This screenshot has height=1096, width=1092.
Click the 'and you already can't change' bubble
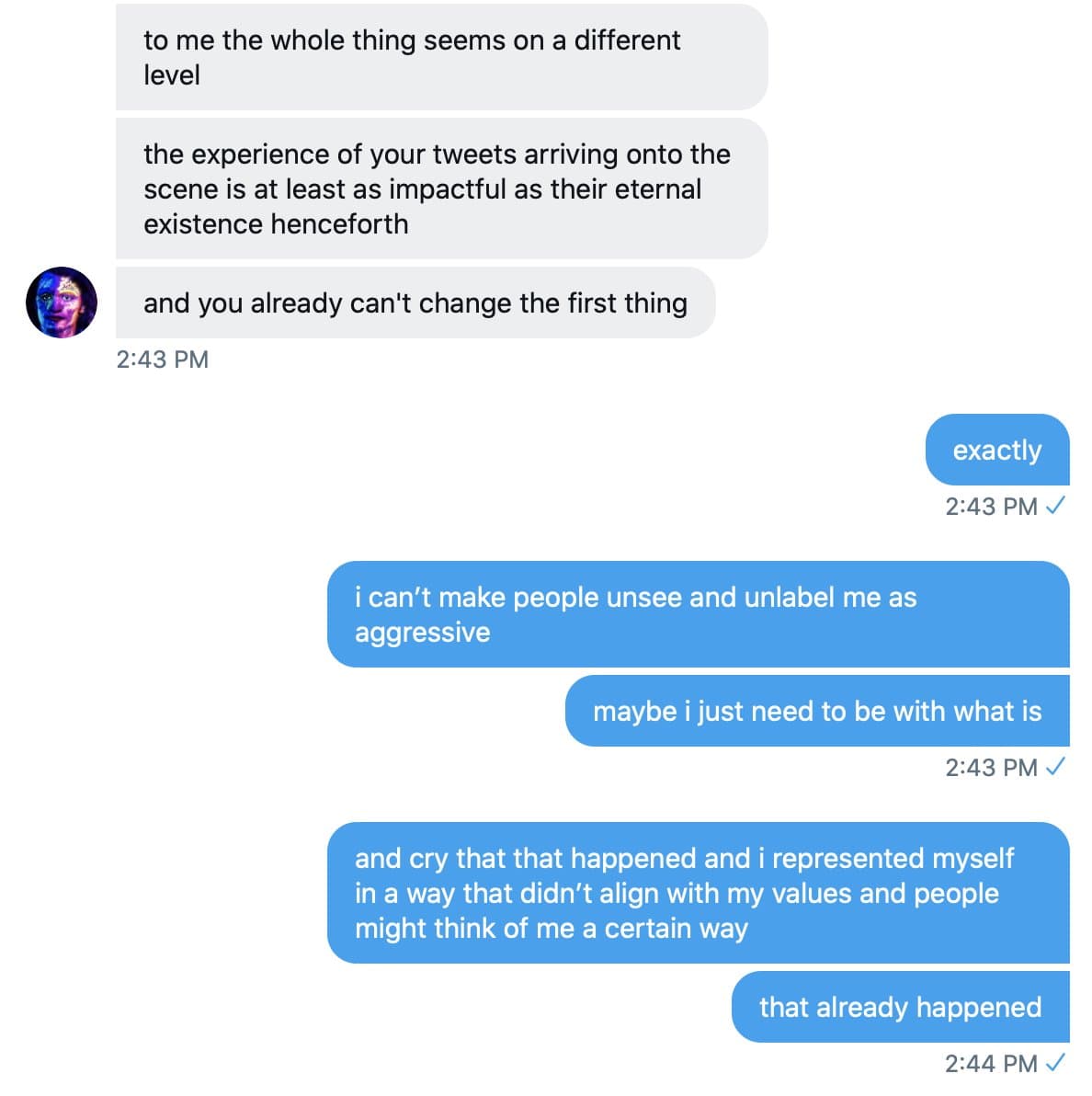pos(415,303)
